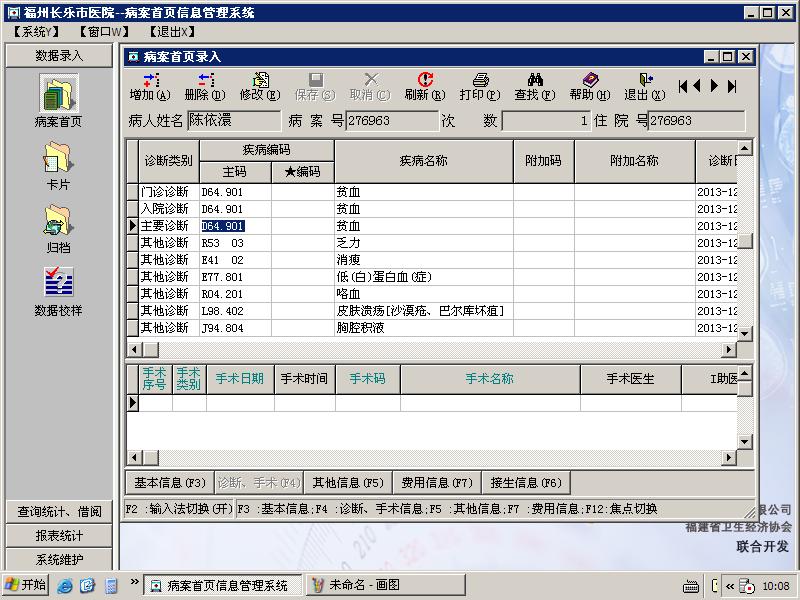This screenshot has height=600, width=800.
Task: Switch to 基本信息(F3) tab
Action: click(170, 483)
